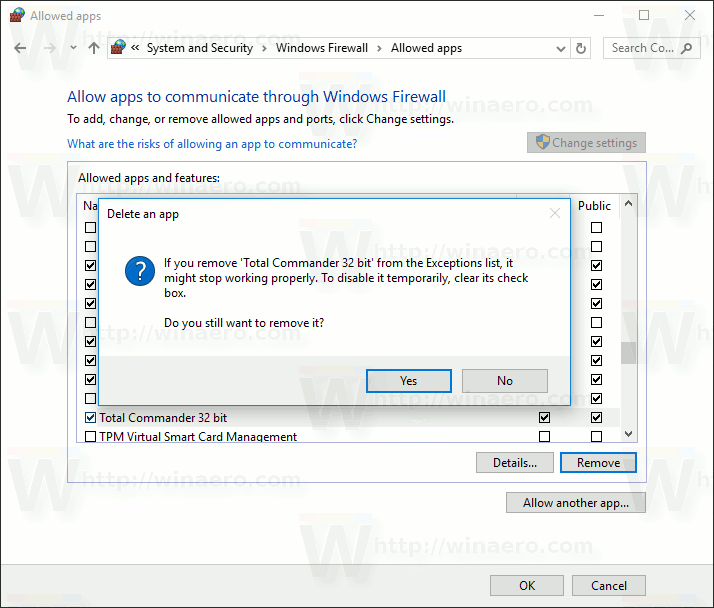Viewport: 714px width, 608px height.
Task: Click OK to save firewall settings
Action: pos(527,585)
